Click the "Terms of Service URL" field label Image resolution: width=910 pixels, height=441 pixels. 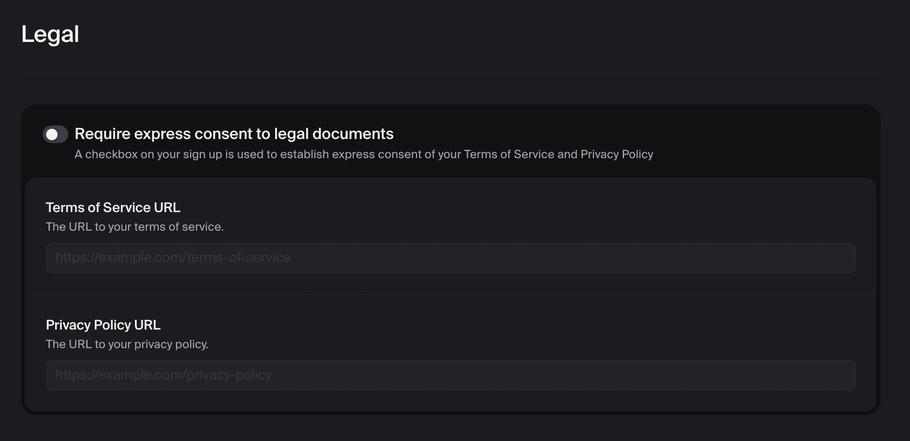point(113,208)
